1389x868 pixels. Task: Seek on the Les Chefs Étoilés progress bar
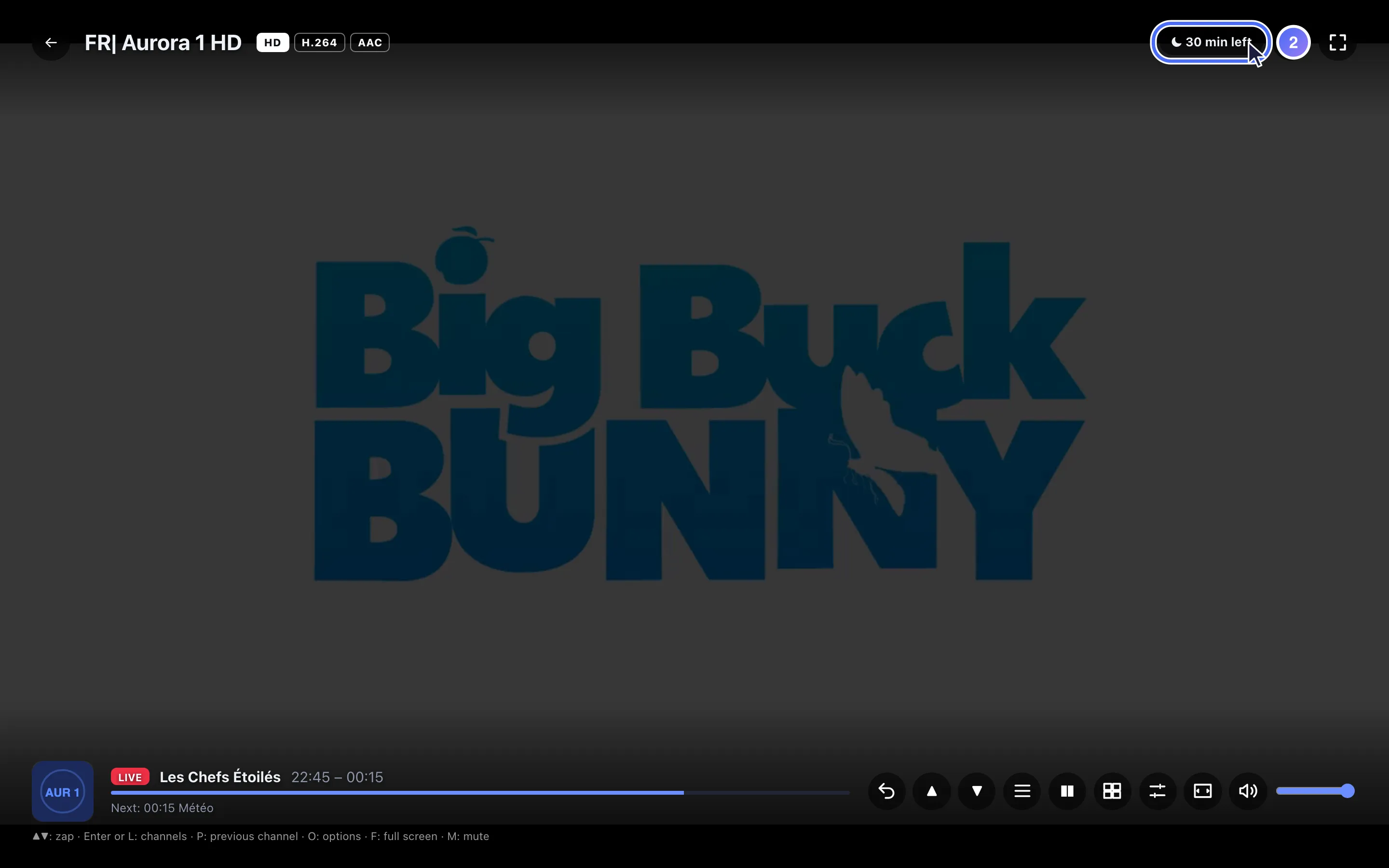[480, 793]
